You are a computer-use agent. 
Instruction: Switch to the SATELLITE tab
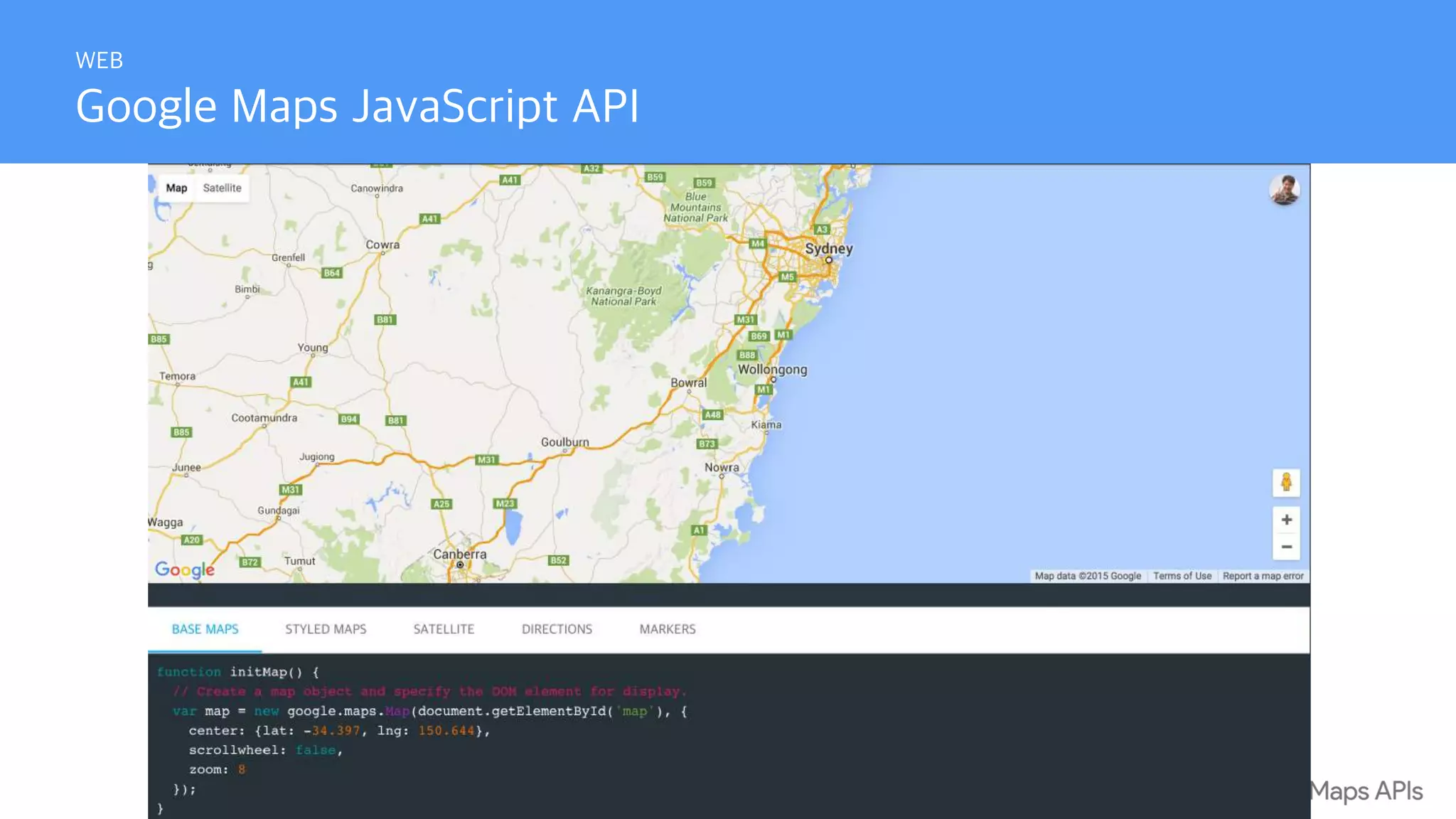[x=444, y=629]
